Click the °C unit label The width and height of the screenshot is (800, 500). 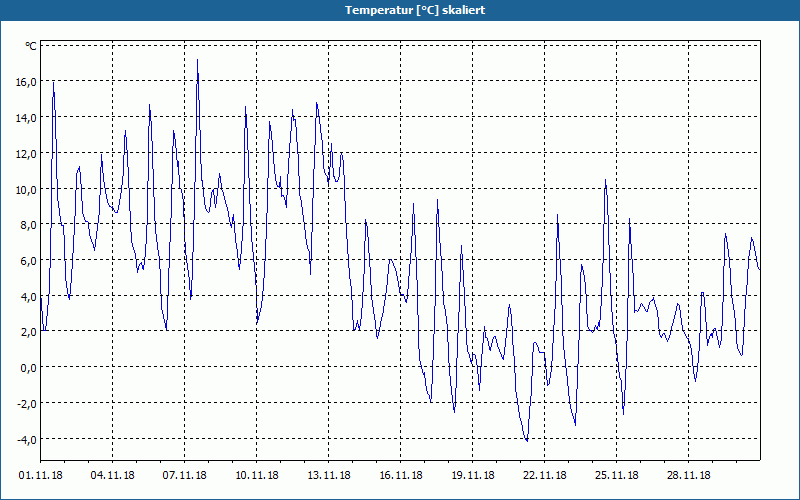31,46
